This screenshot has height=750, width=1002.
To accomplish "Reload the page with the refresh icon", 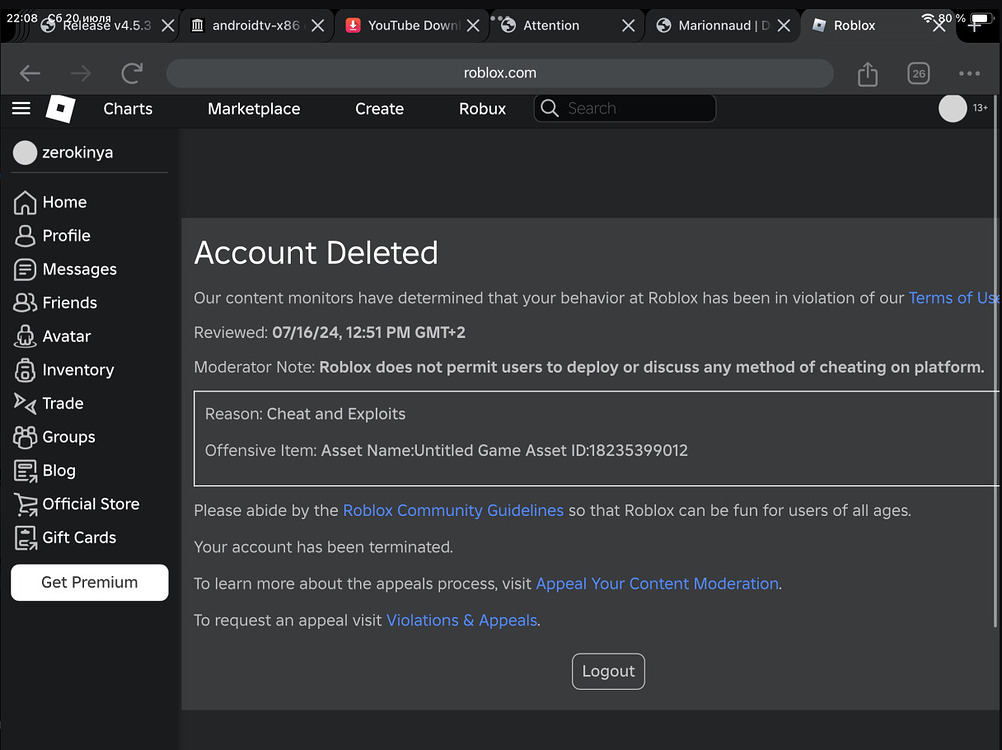I will [131, 73].
